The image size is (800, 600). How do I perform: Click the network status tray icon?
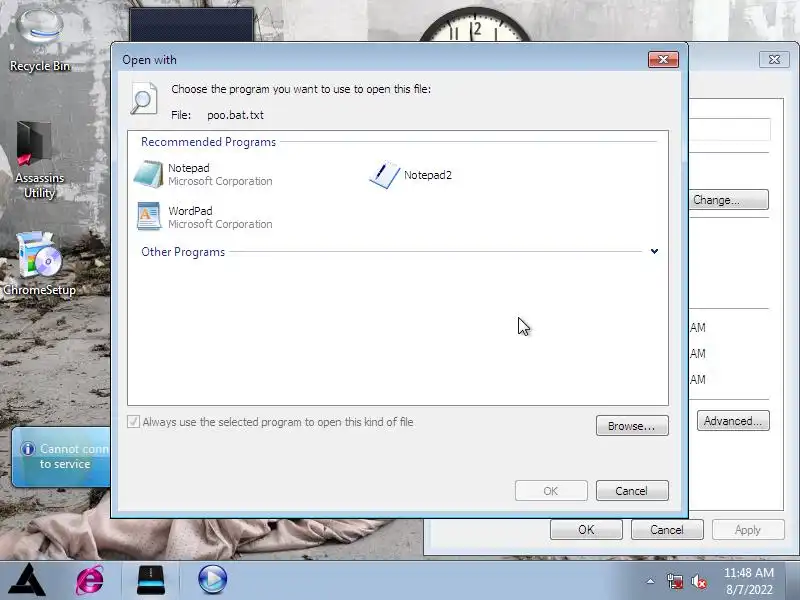click(674, 581)
